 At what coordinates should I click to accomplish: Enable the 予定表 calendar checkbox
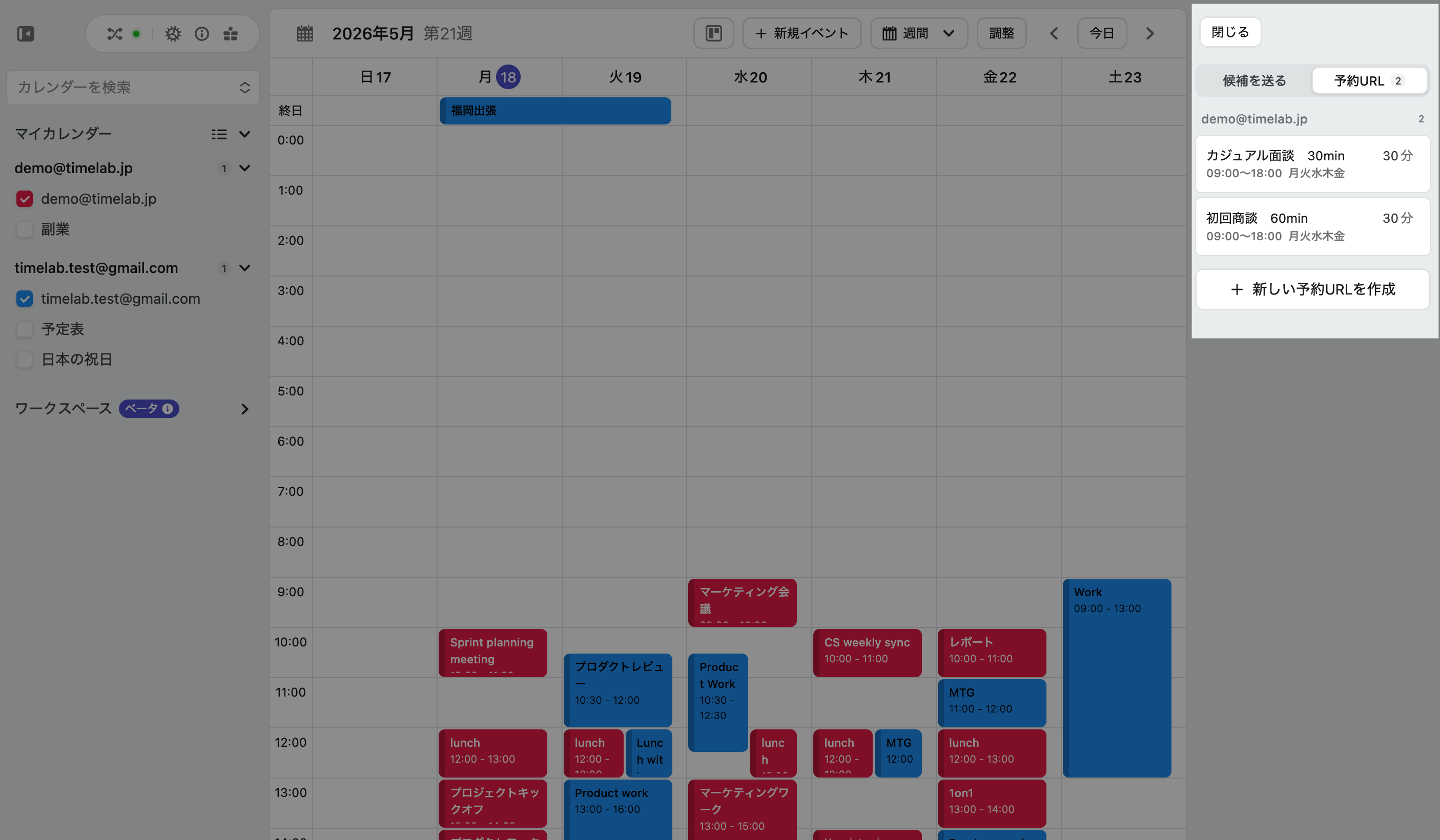25,329
